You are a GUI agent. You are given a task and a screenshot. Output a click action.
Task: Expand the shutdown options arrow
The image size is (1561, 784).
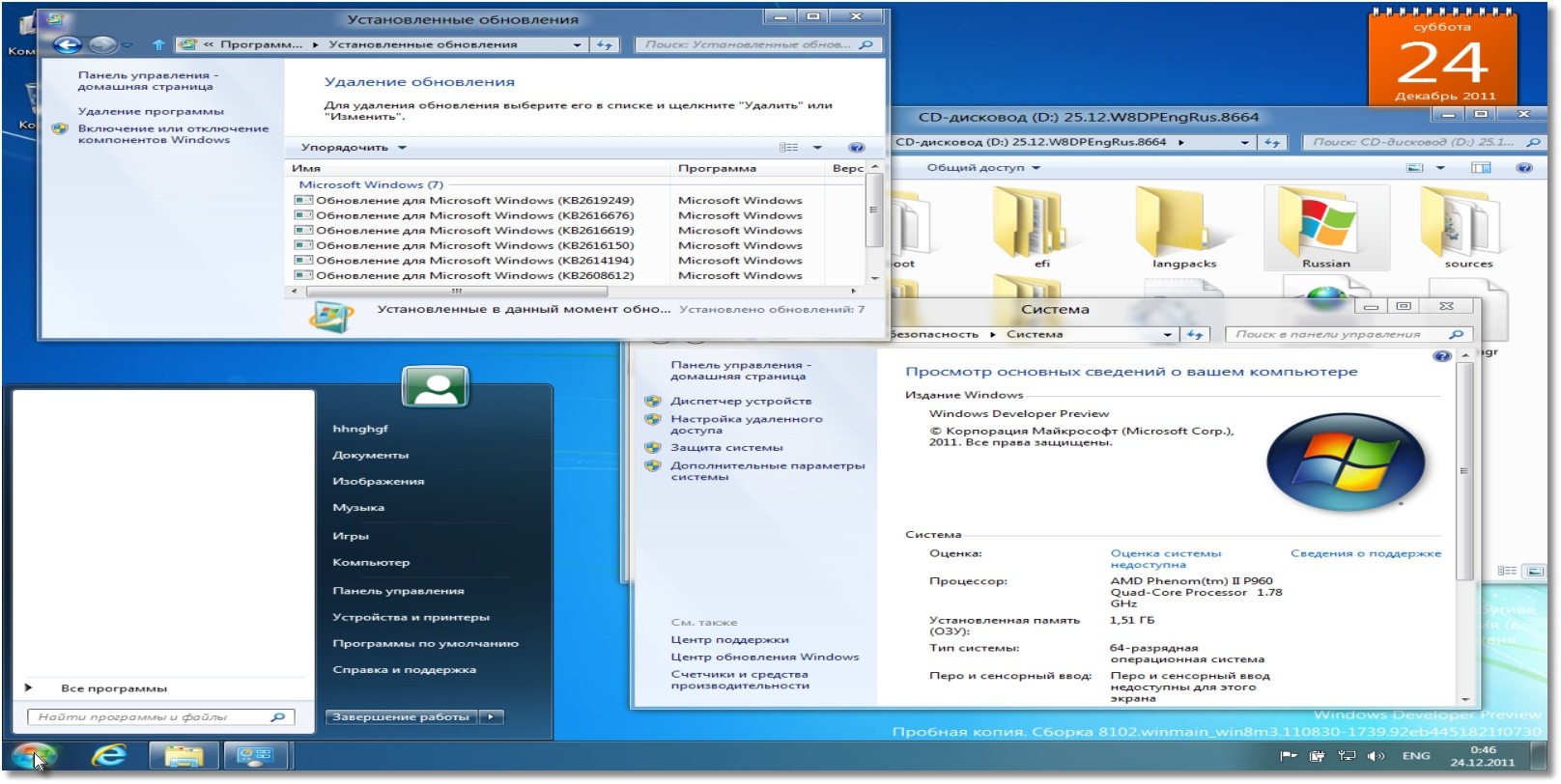(x=492, y=717)
